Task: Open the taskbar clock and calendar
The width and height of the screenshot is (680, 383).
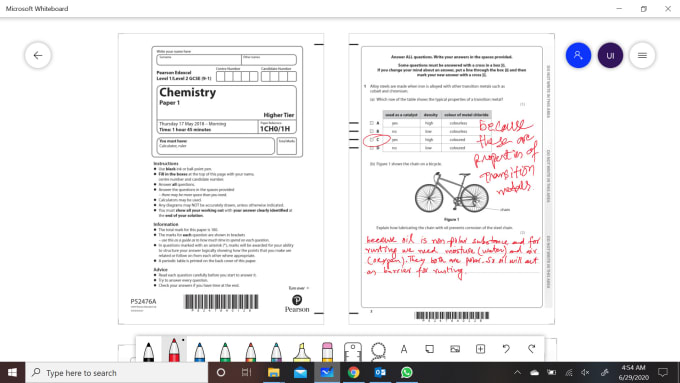Action: pos(634,373)
